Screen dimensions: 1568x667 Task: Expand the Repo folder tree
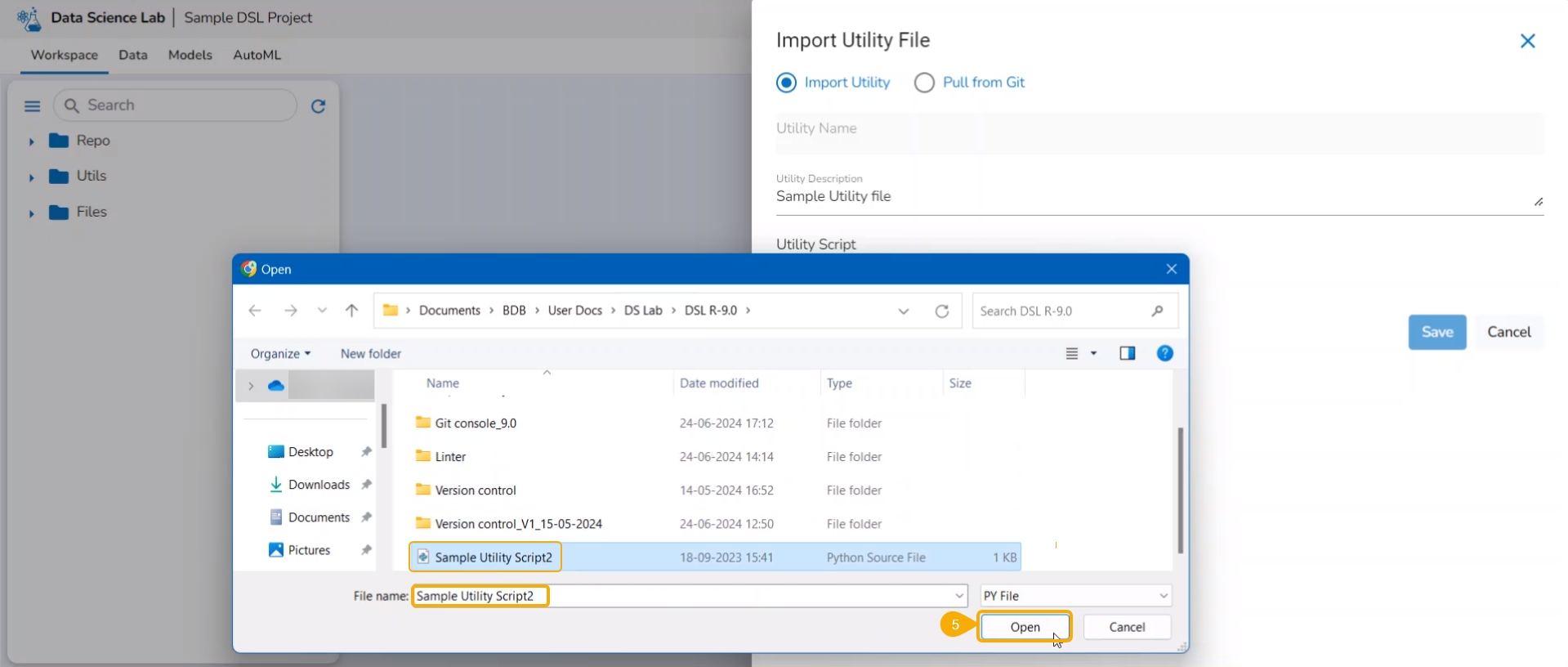point(32,141)
